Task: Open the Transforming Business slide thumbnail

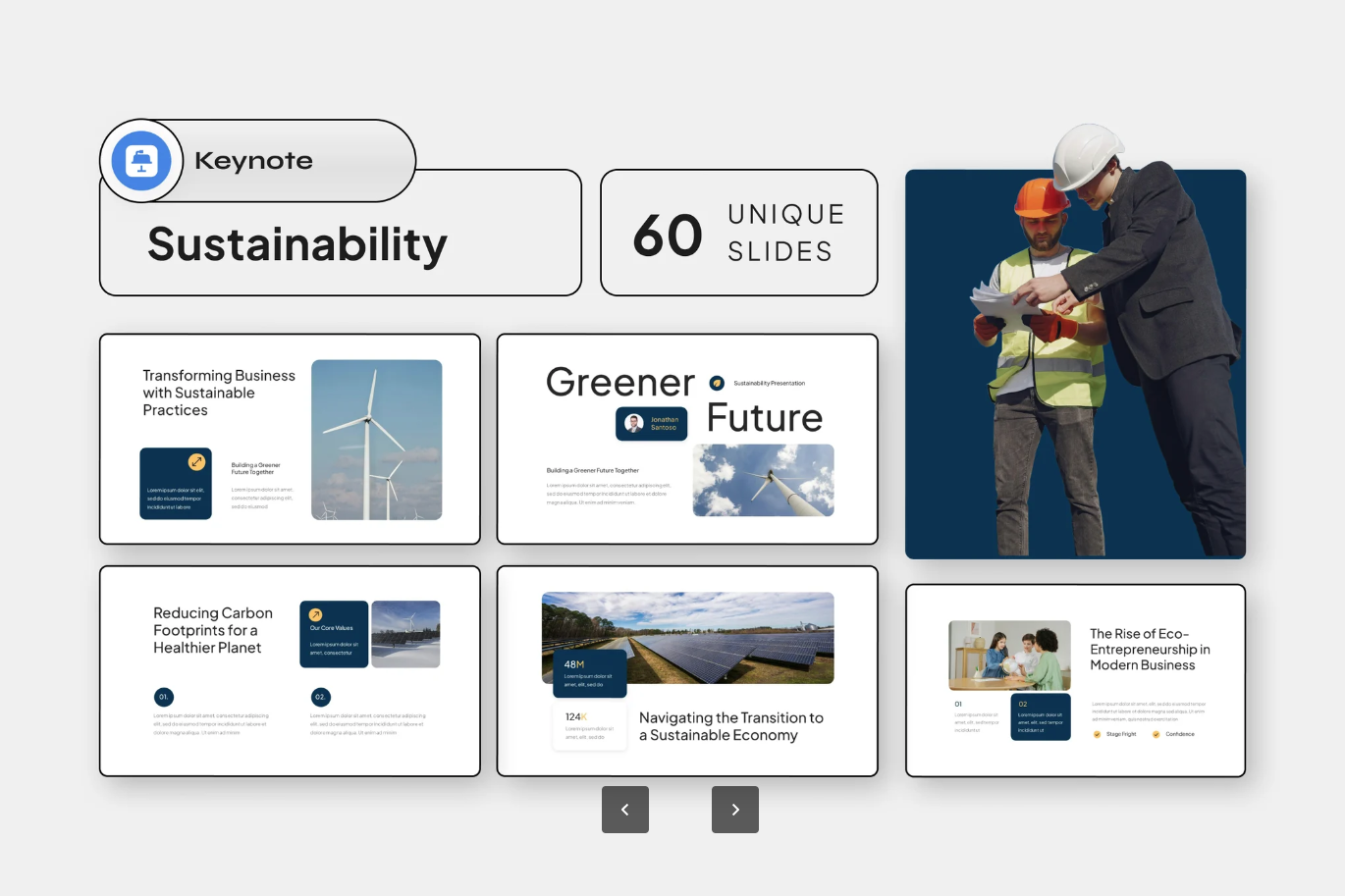Action: click(x=290, y=439)
